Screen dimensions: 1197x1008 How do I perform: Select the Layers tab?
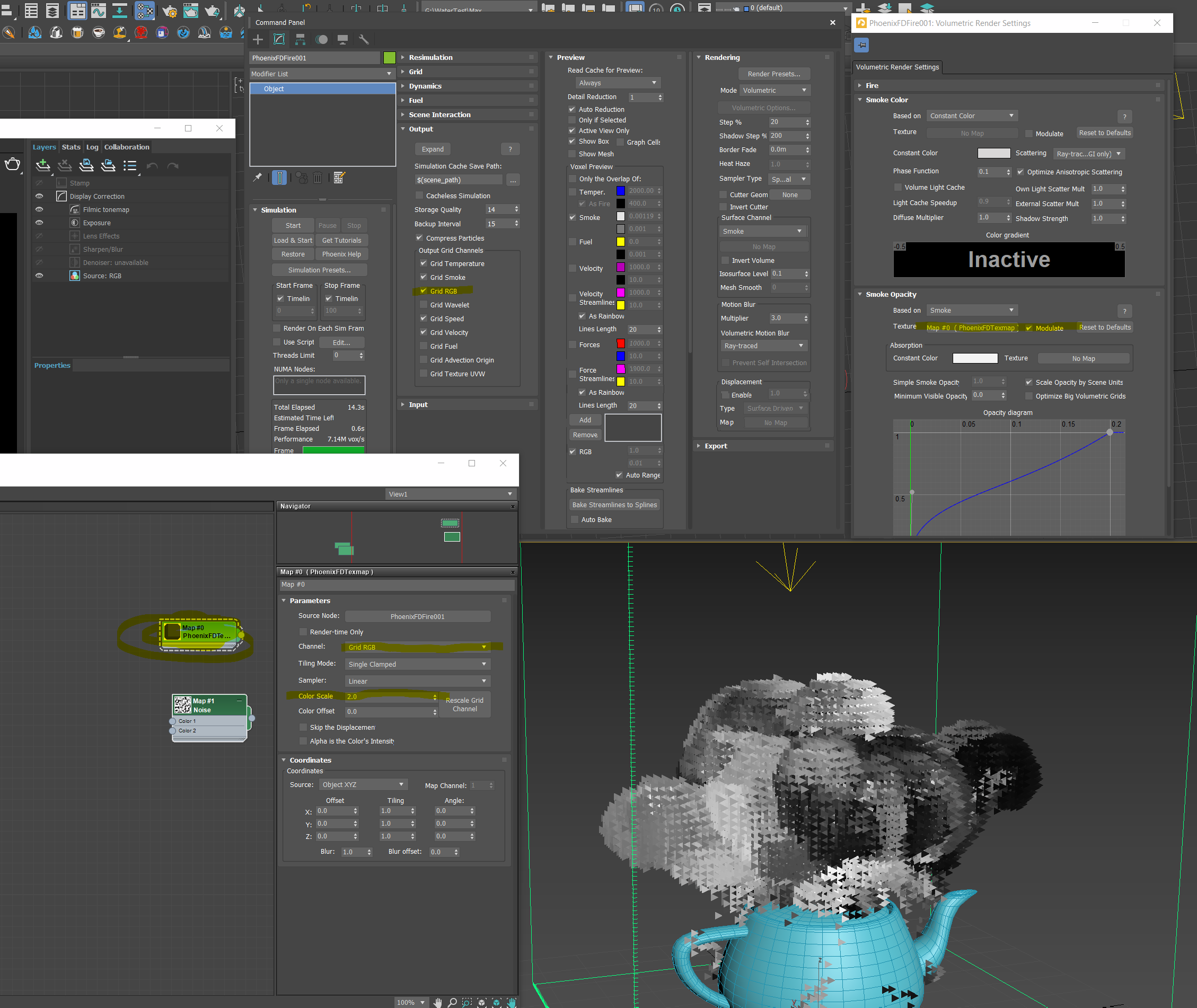pyautogui.click(x=44, y=147)
